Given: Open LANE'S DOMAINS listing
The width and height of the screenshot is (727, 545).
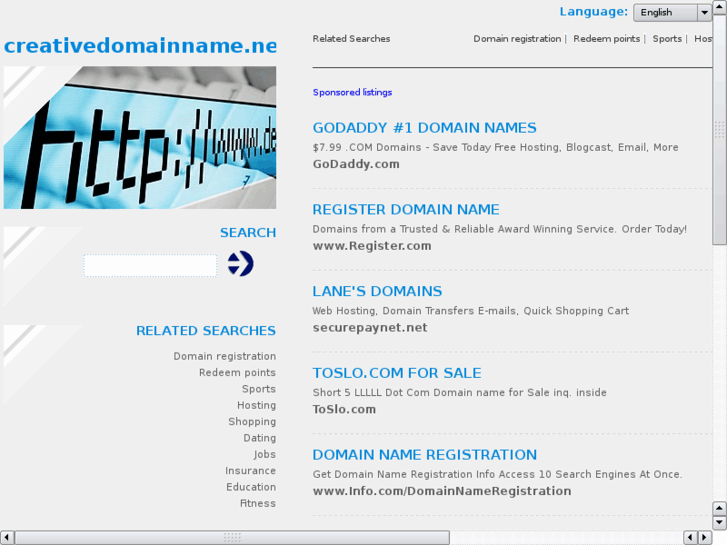Looking at the screenshot, I should [x=377, y=291].
